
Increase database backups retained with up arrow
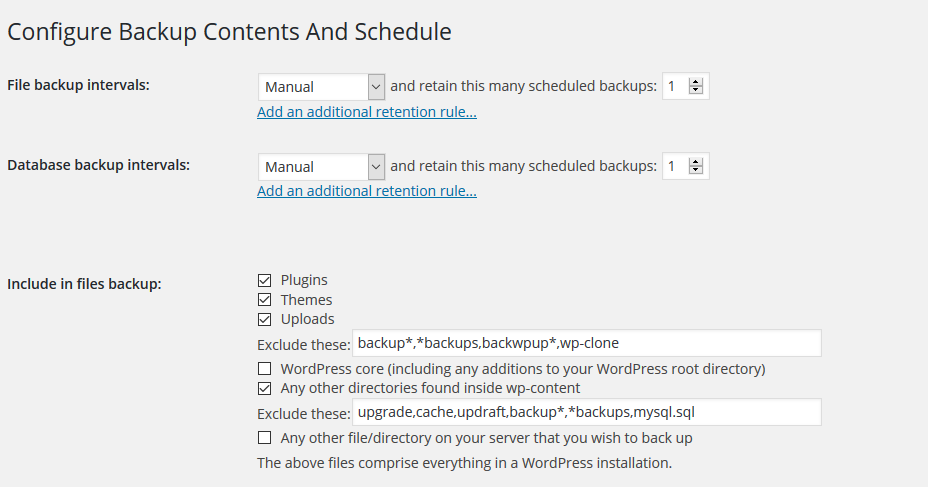696,162
